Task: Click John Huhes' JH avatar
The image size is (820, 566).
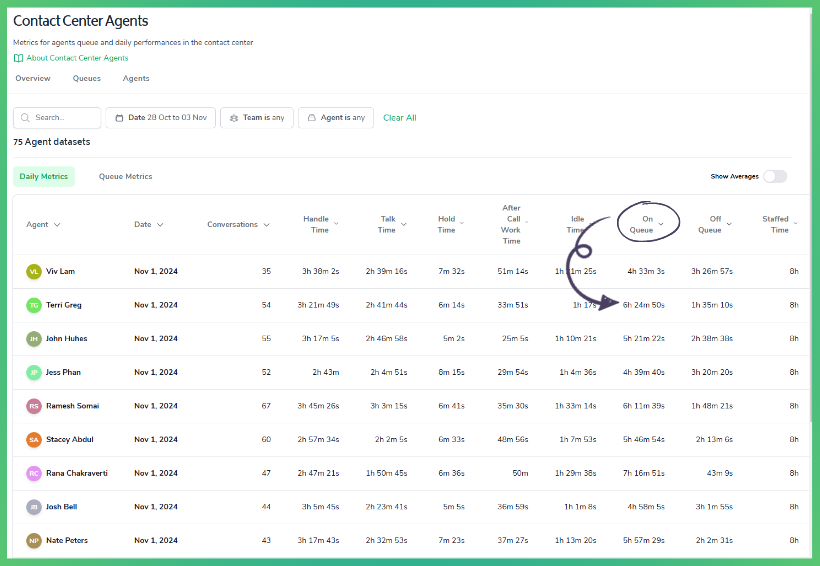Action: click(x=34, y=338)
